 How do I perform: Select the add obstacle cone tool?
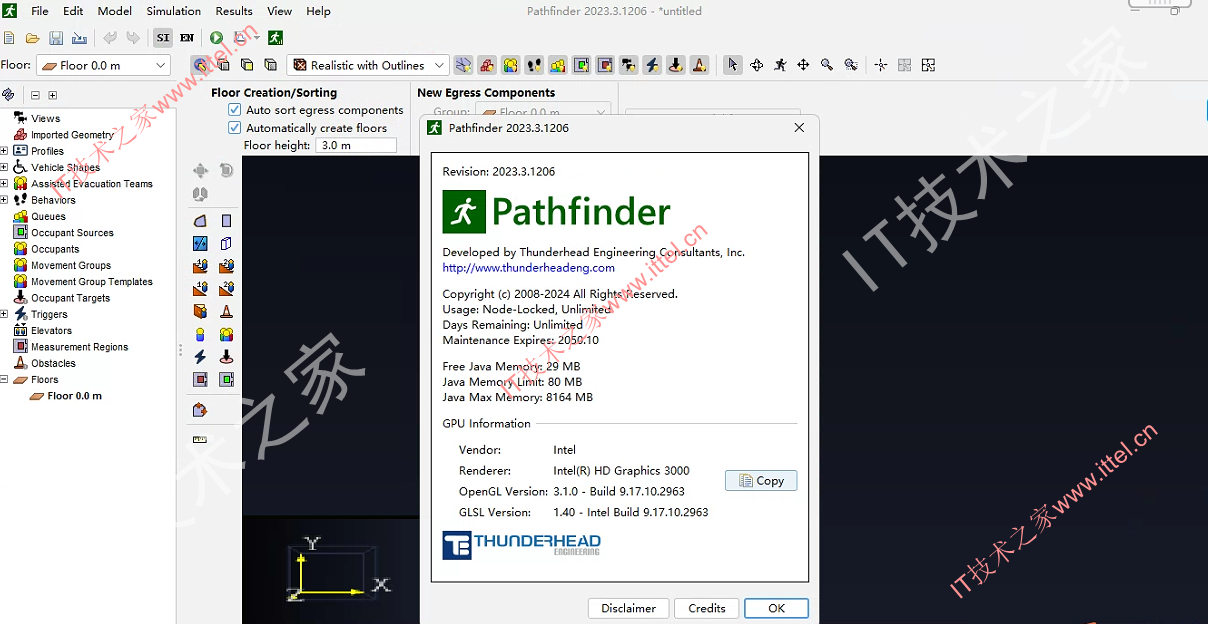[x=227, y=311]
